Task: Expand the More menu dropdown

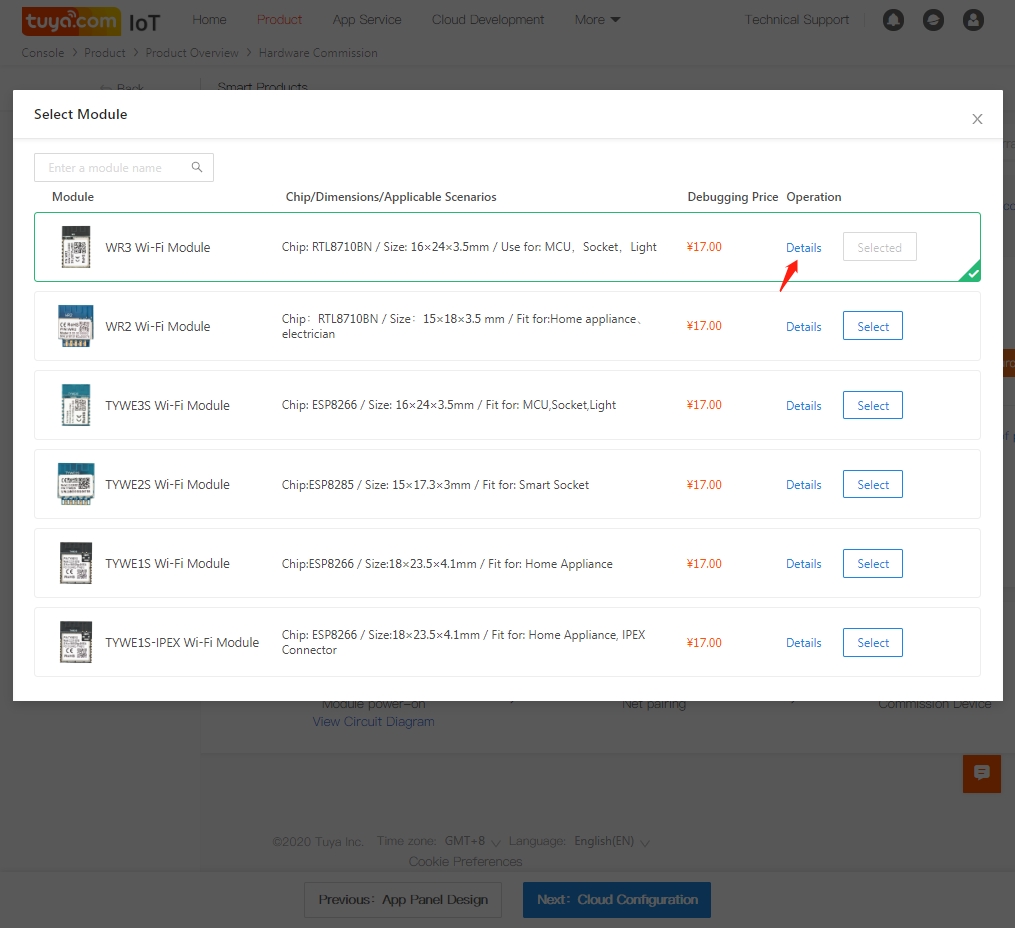Action: (597, 20)
